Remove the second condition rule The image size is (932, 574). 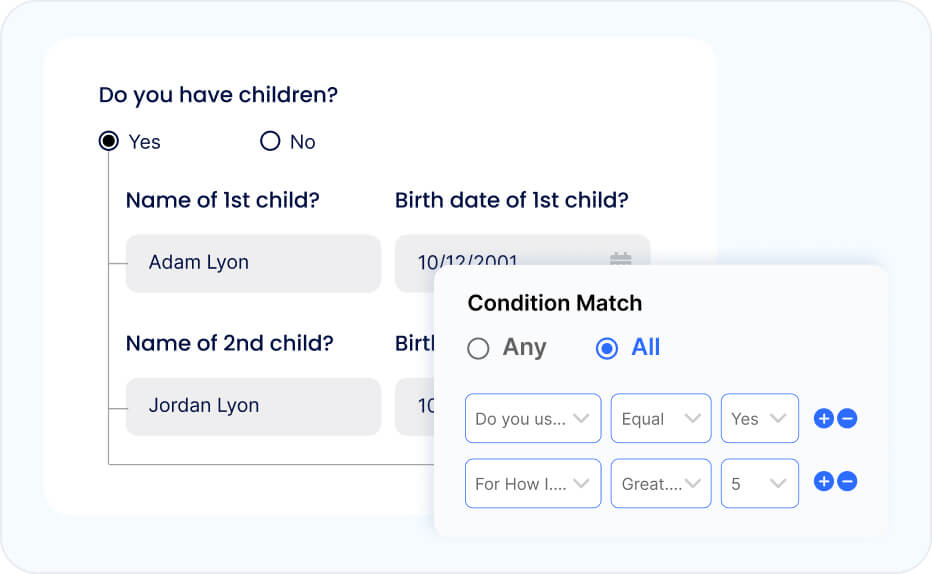(847, 482)
